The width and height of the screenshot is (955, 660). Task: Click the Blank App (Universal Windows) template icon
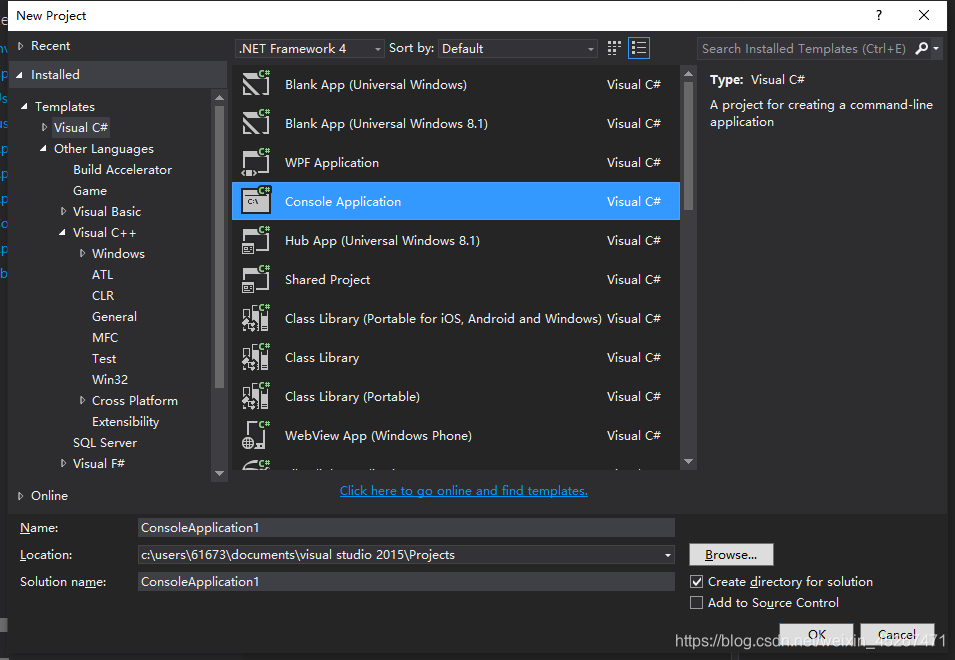(256, 83)
